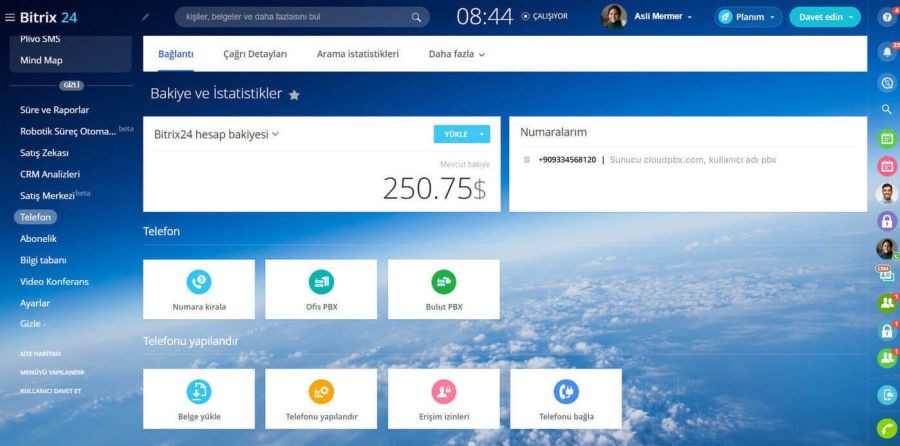Open the CRM chat icon in sidebar
The height and width of the screenshot is (446, 900).
[887, 274]
